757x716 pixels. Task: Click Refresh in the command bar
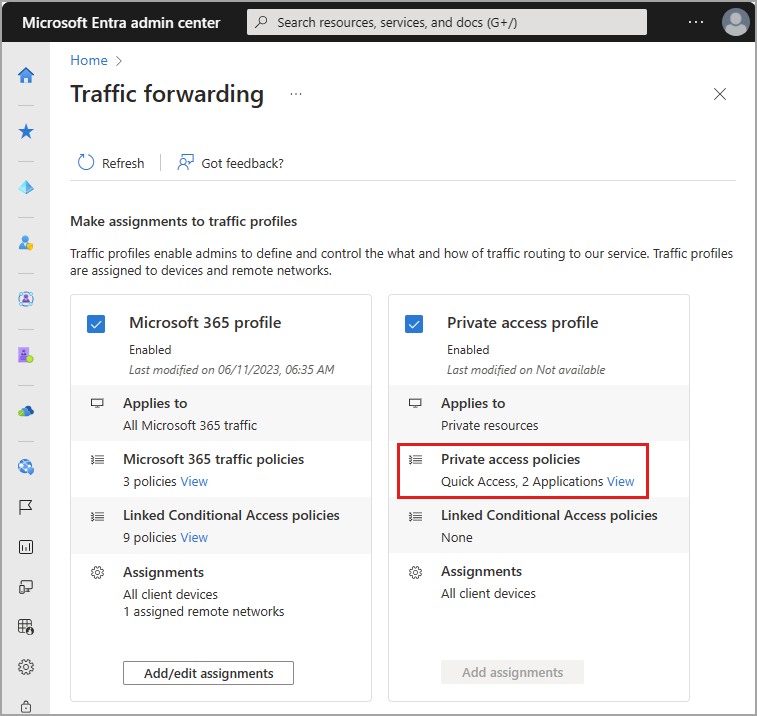(111, 163)
